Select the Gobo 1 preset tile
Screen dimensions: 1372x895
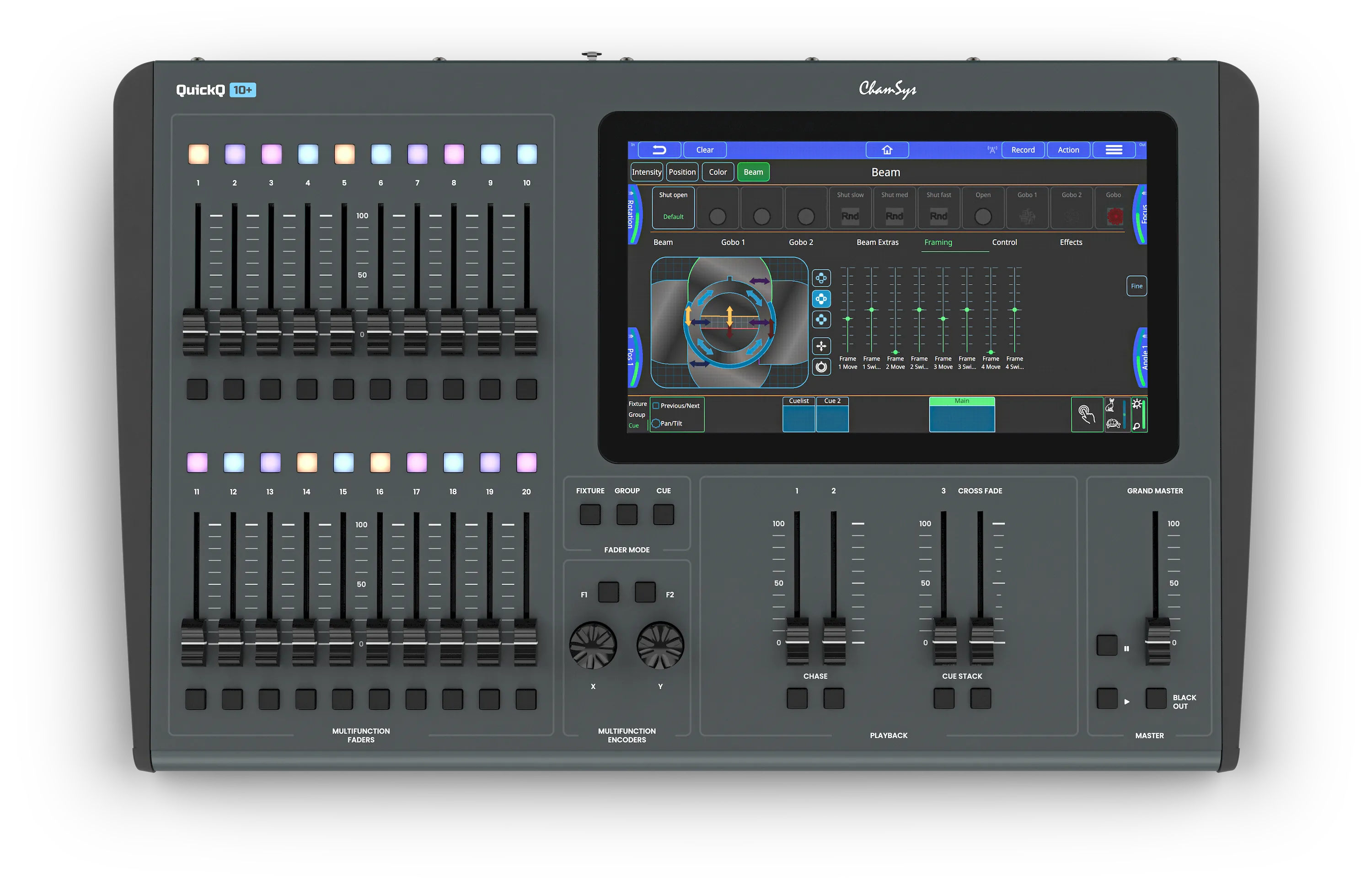[1027, 208]
